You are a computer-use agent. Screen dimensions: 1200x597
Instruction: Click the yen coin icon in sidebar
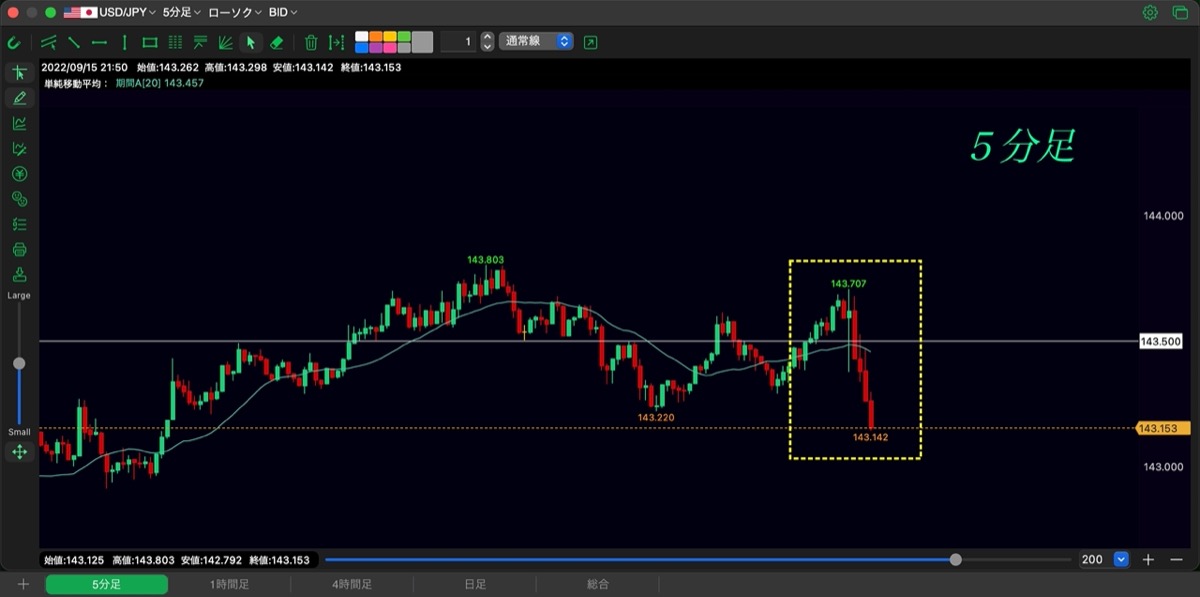tap(19, 174)
